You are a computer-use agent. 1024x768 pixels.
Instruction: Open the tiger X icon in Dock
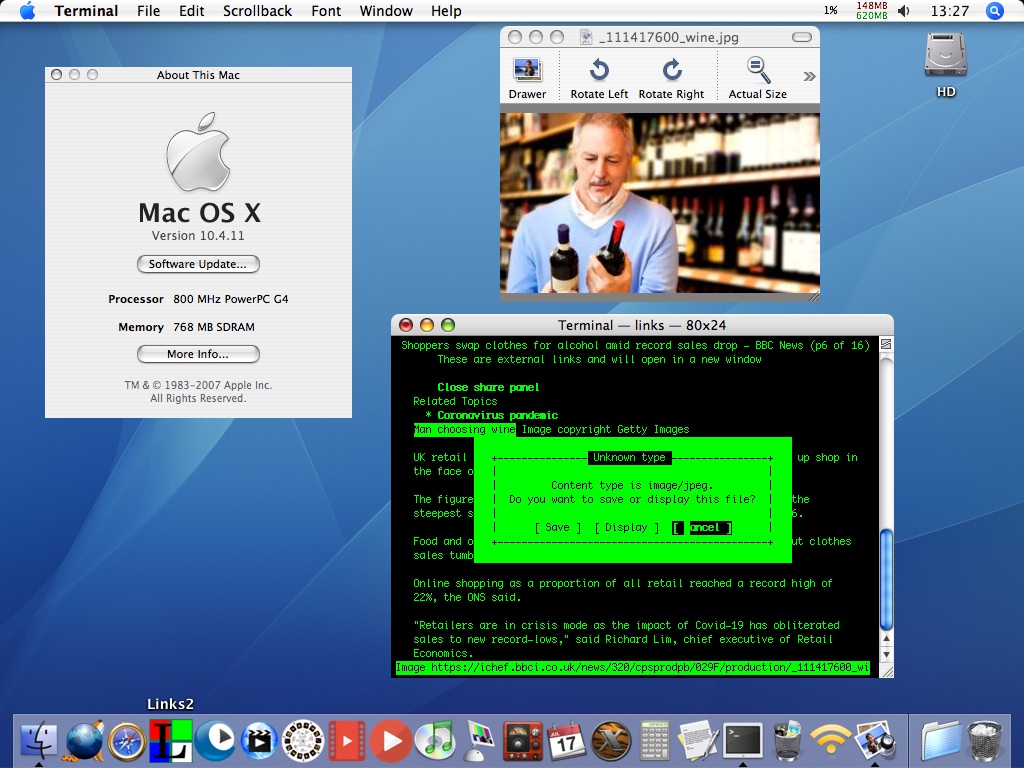tap(611, 741)
